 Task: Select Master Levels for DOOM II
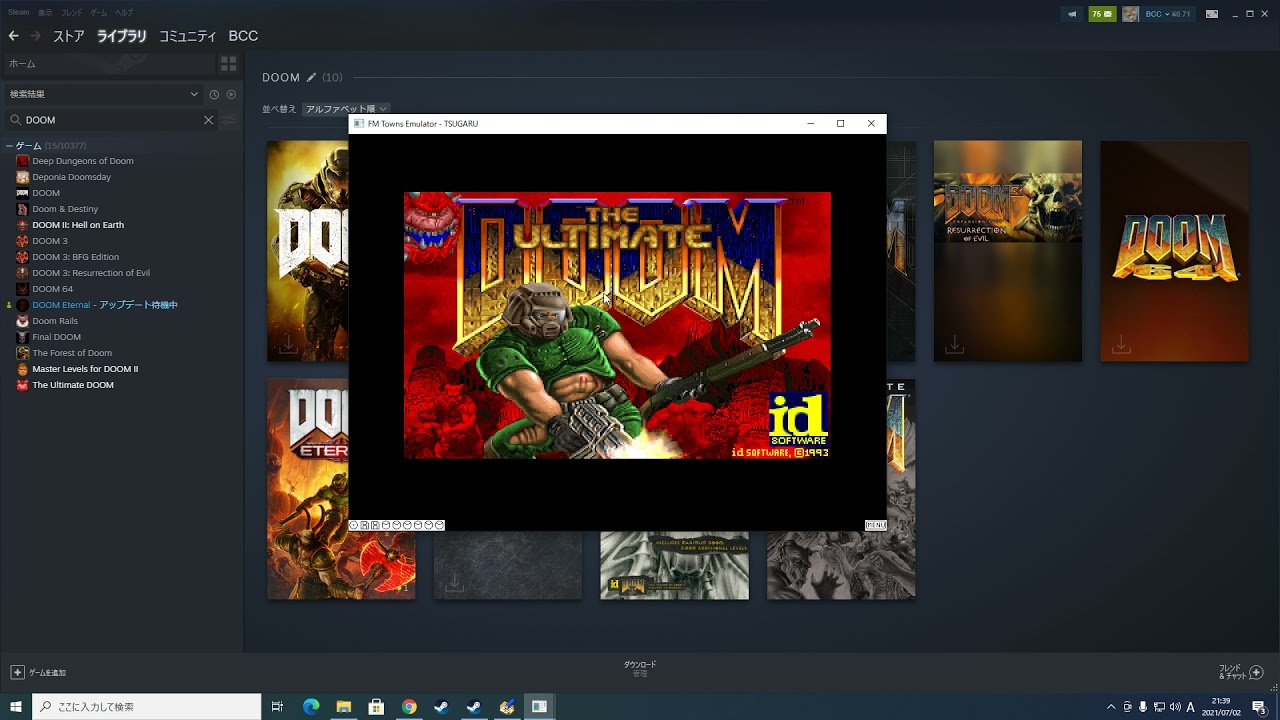pos(85,369)
